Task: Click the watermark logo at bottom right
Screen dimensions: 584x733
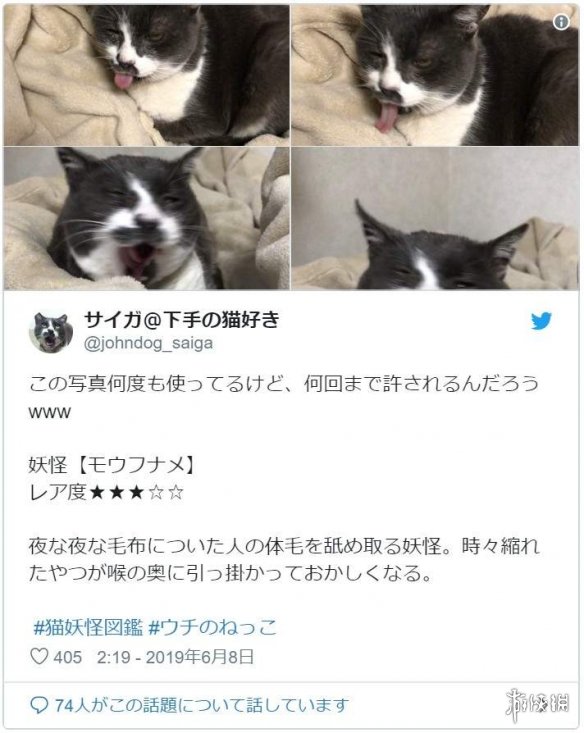Action: (538, 704)
